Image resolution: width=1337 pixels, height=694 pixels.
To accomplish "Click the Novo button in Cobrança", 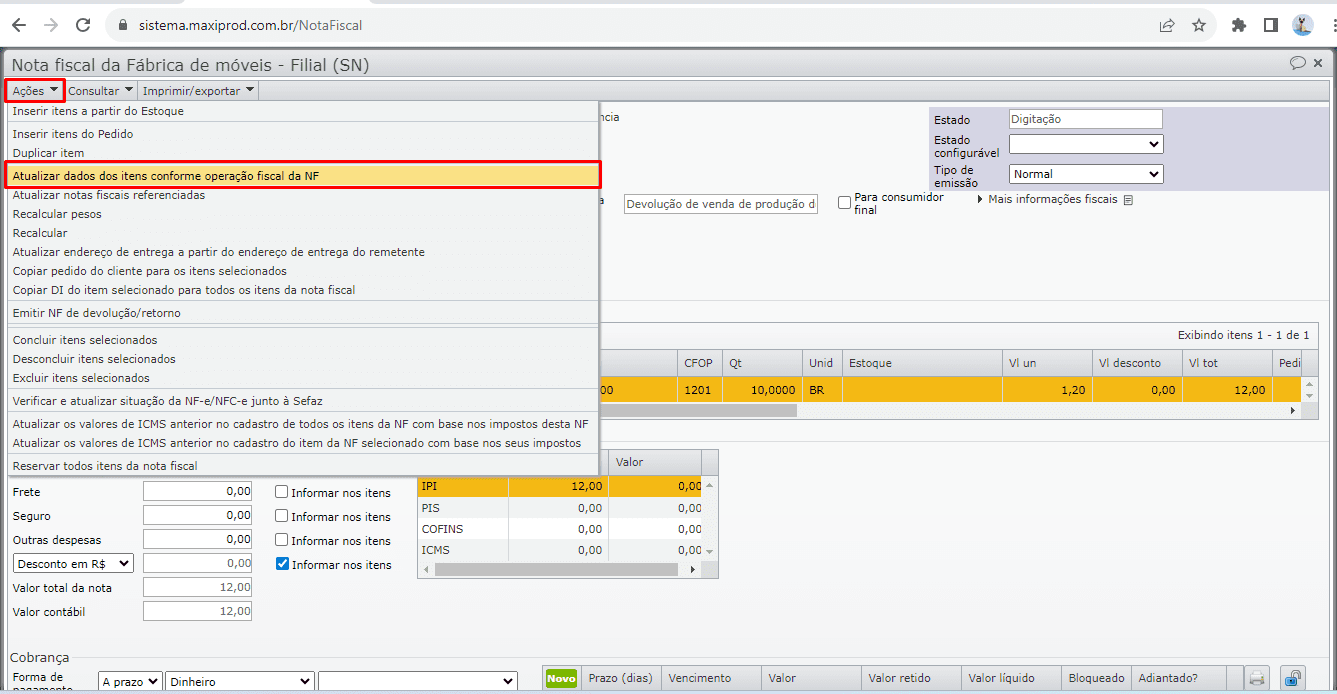I will [x=562, y=678].
